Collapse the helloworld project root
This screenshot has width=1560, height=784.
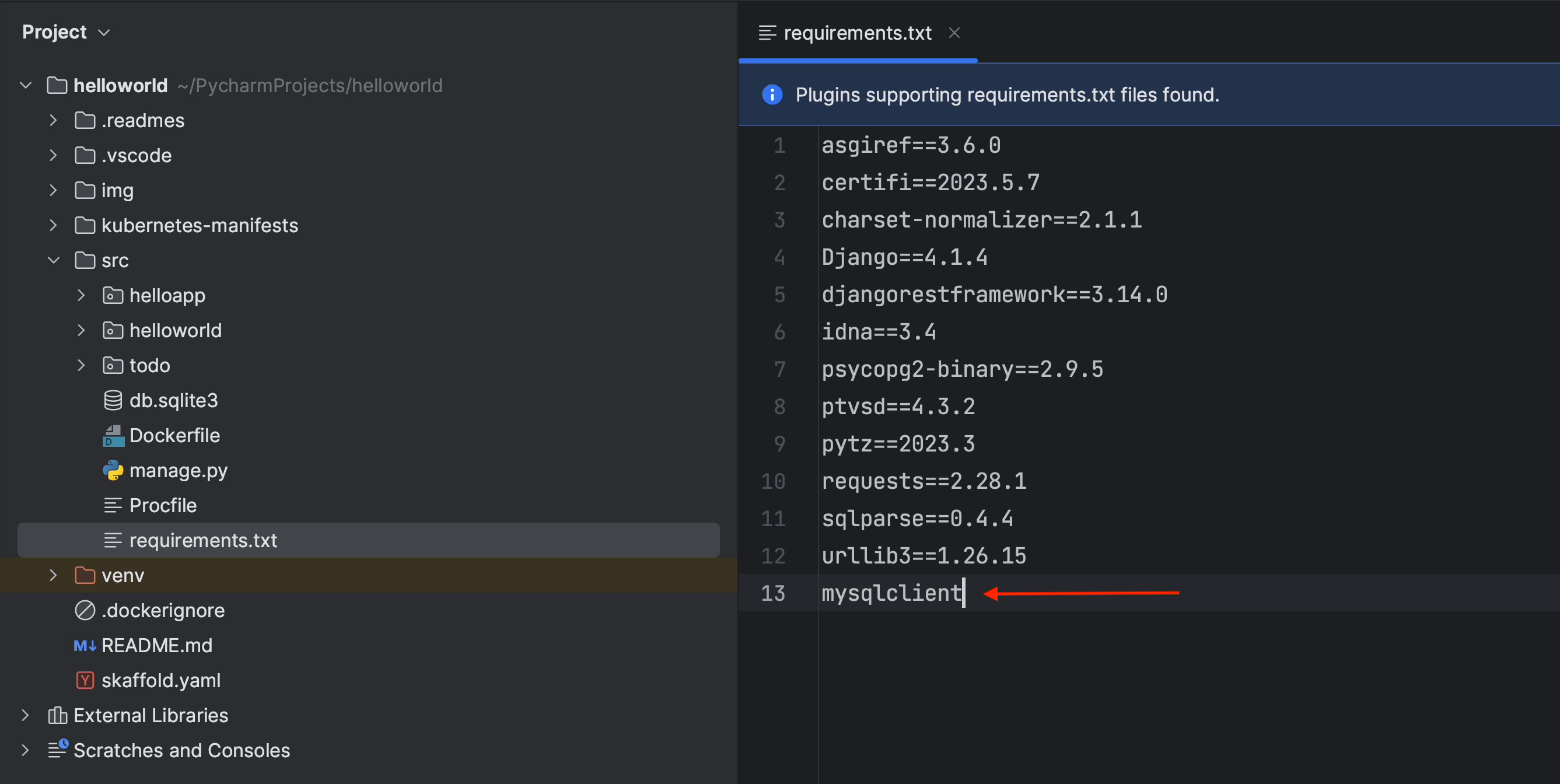[26, 86]
